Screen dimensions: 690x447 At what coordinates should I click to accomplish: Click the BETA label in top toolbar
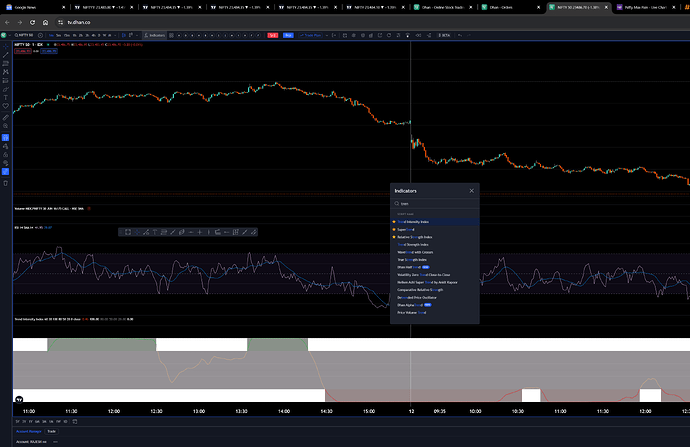pyautogui.click(x=445, y=35)
